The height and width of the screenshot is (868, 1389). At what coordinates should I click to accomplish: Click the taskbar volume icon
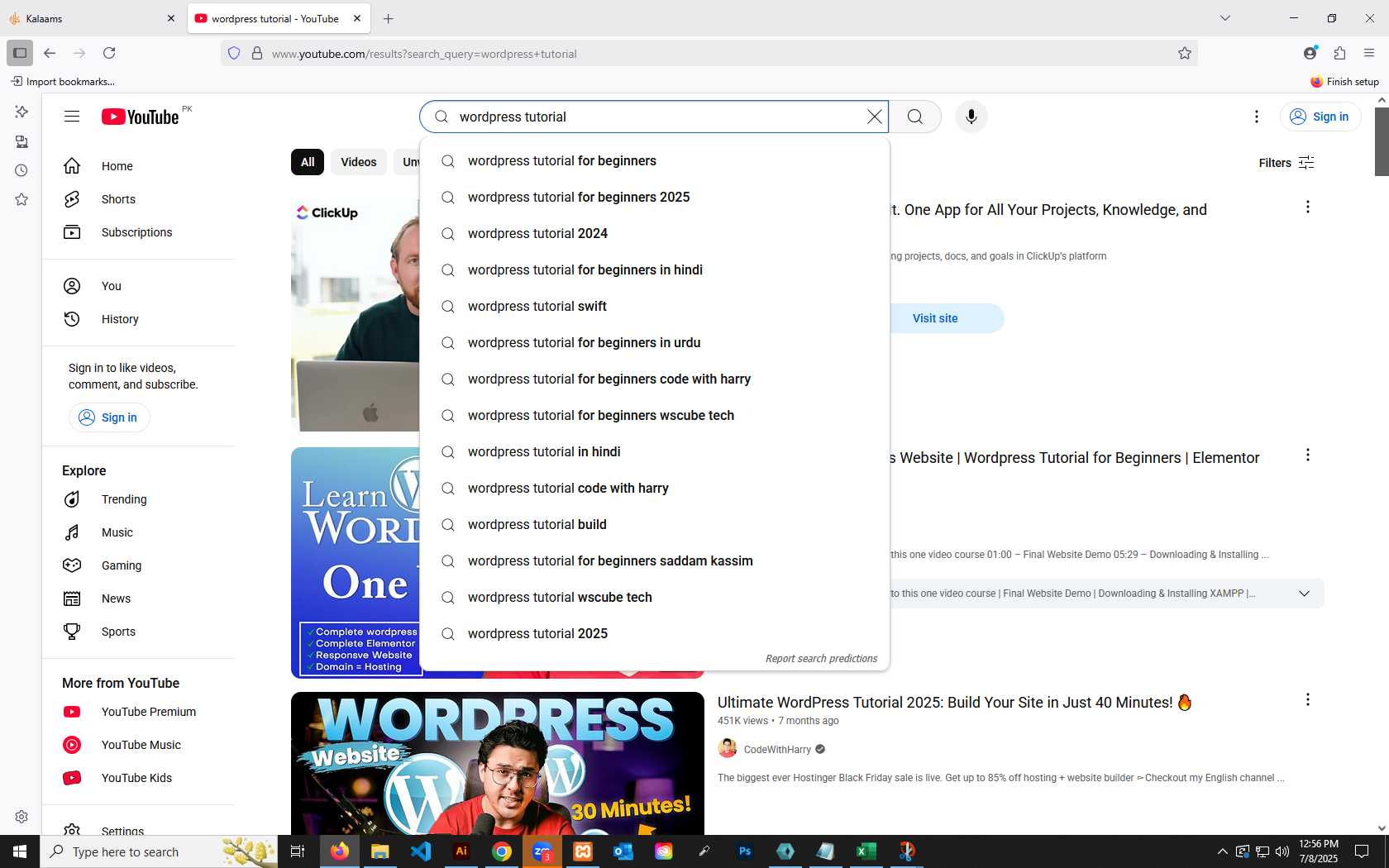tap(1282, 851)
